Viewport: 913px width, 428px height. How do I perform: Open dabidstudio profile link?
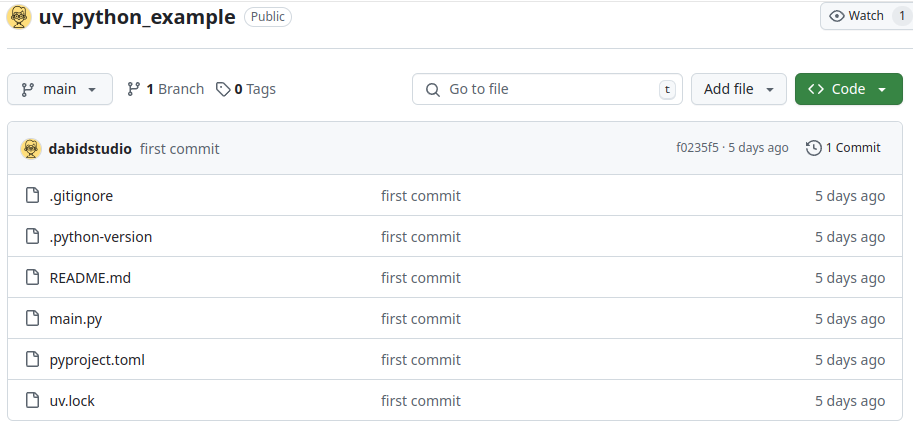click(x=90, y=148)
